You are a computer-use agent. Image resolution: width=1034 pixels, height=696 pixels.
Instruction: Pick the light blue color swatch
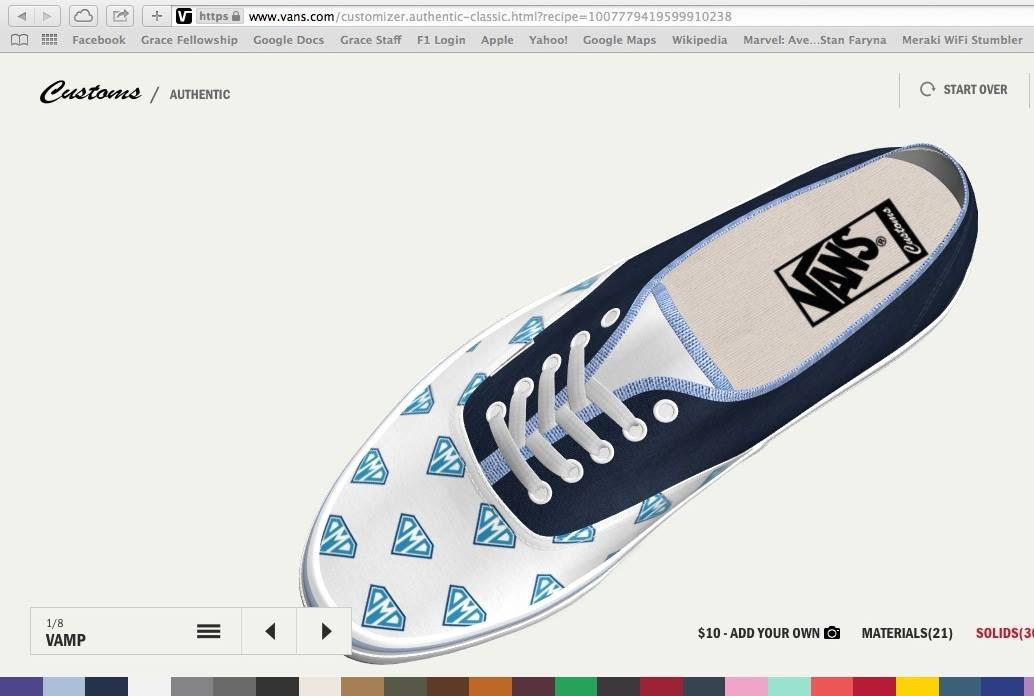(x=64, y=686)
